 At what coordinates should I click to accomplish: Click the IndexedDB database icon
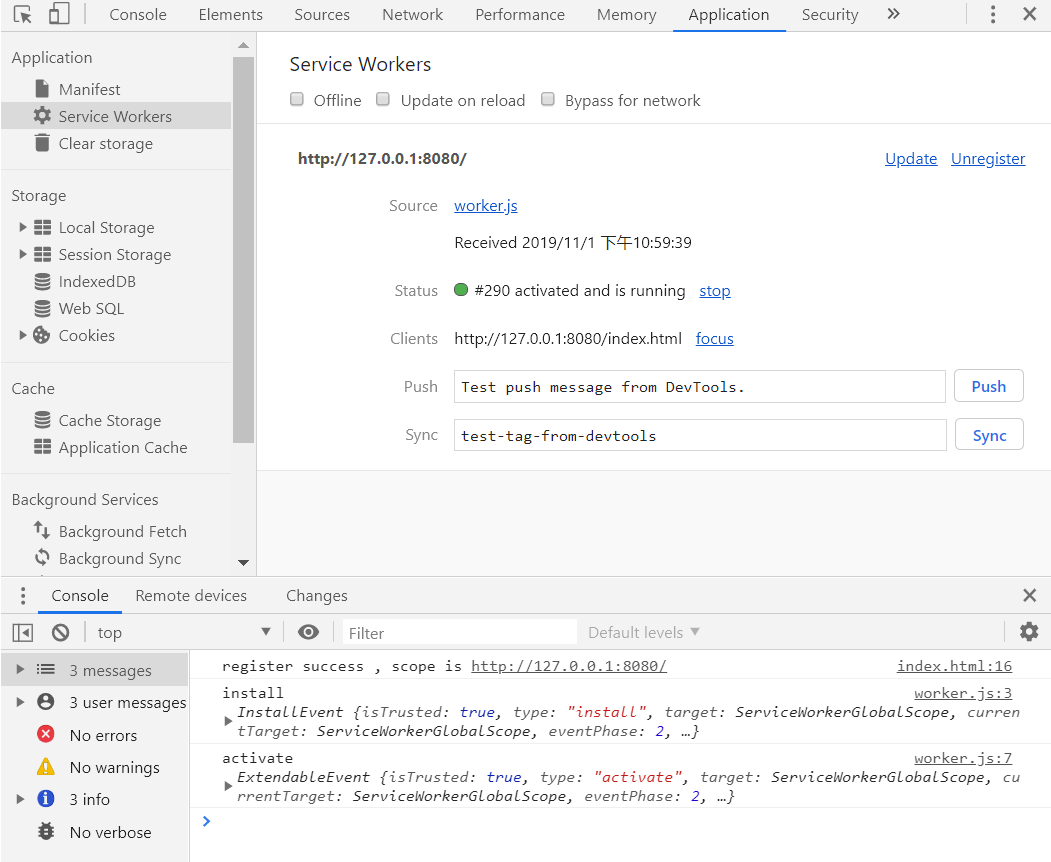[42, 282]
